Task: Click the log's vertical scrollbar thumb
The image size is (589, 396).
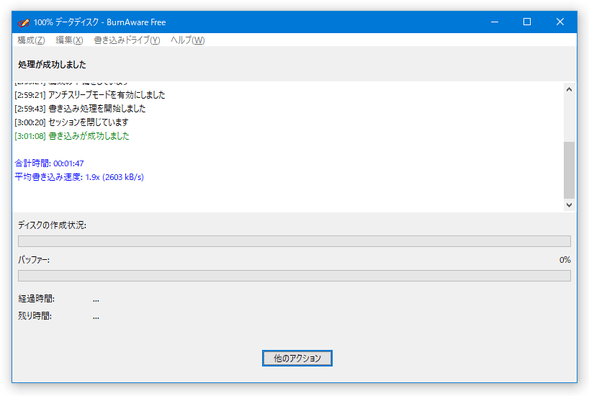Action: (x=569, y=170)
